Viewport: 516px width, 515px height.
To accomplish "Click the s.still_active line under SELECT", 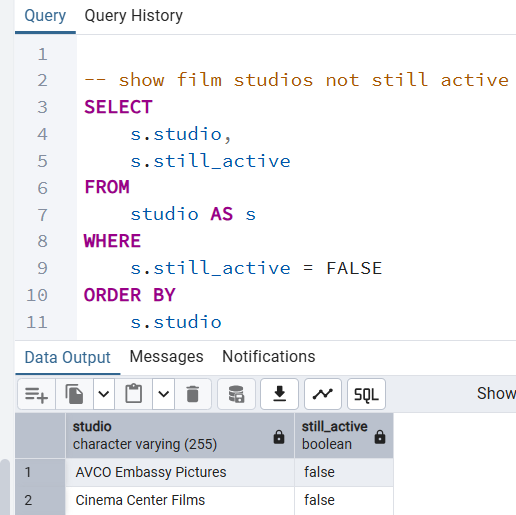I will point(210,161).
